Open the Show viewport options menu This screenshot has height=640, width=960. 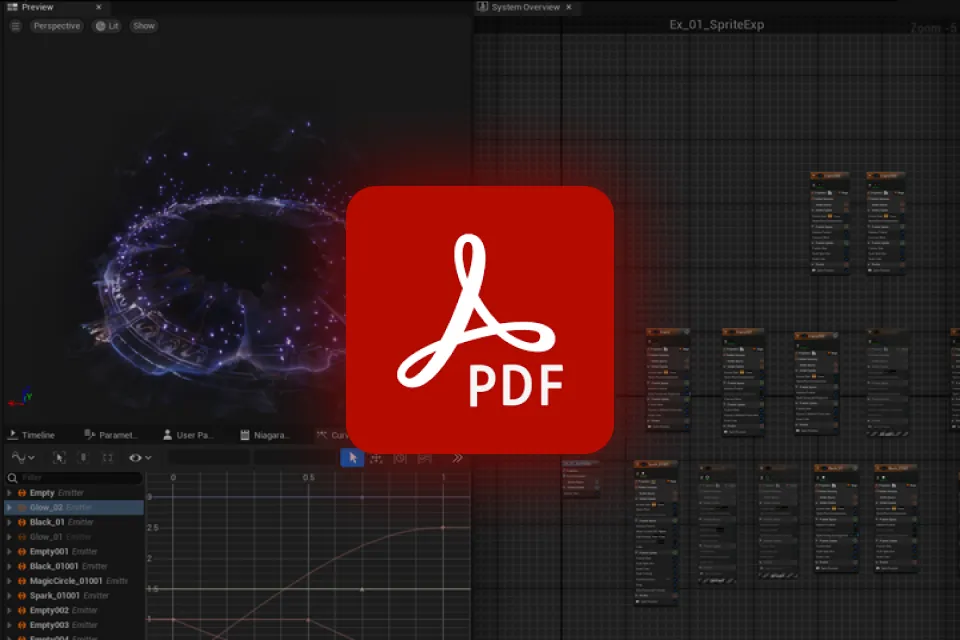coord(144,26)
